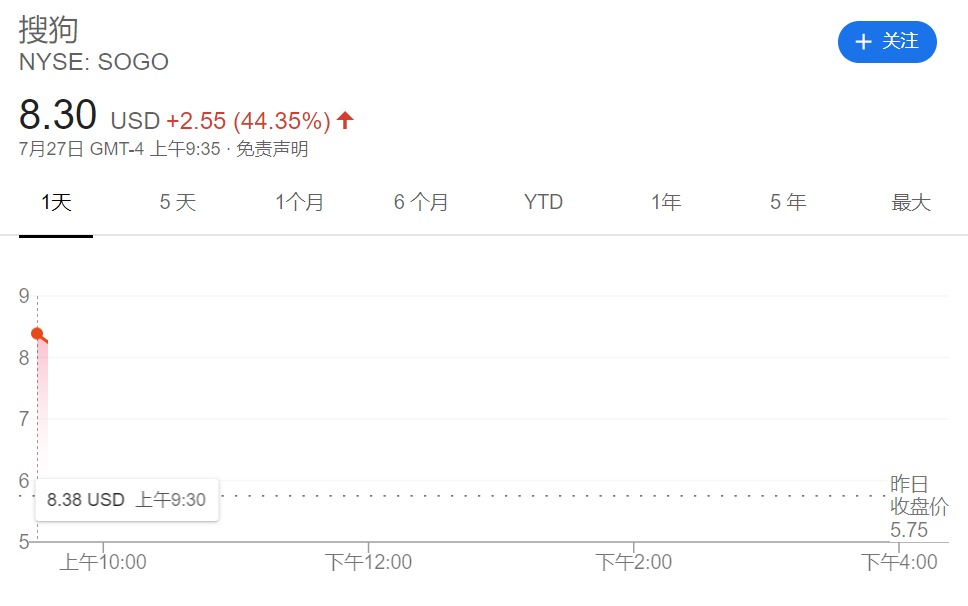Screen dimensions: 968x606
Task: Click the 下午12:00 time axis label
Action: pyautogui.click(x=369, y=562)
